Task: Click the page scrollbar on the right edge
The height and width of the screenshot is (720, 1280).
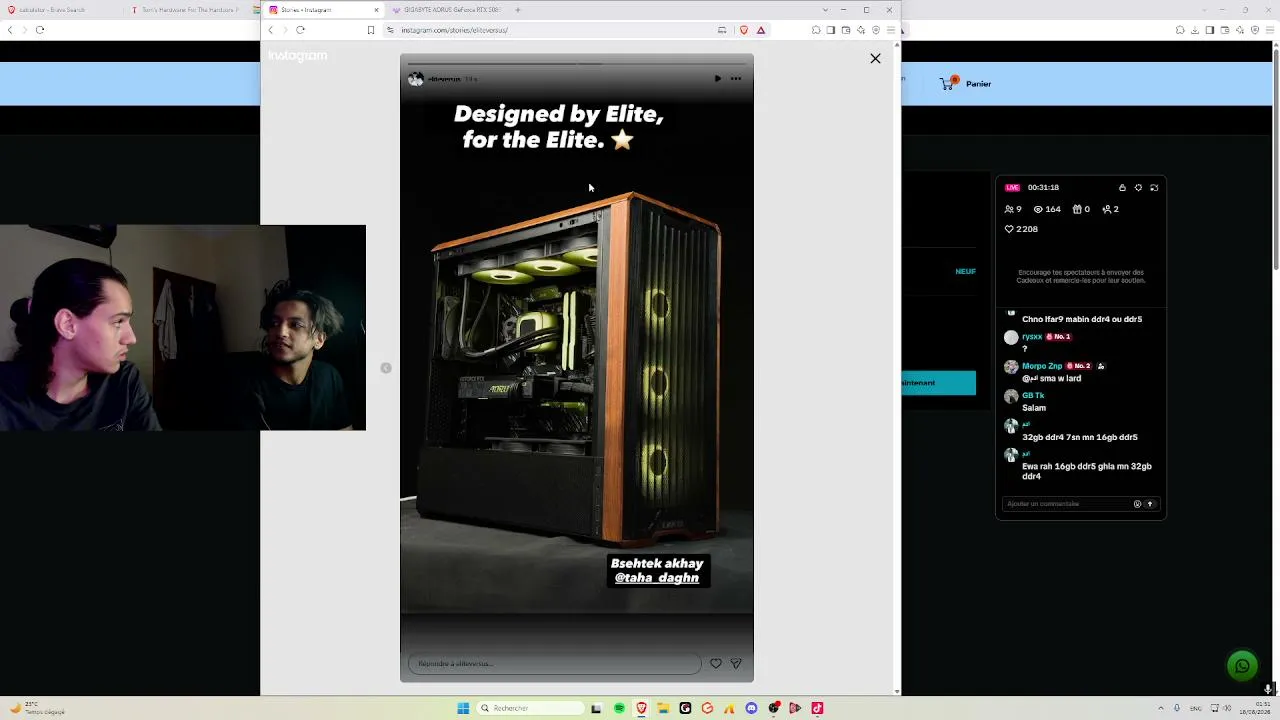Action: pyautogui.click(x=1275, y=158)
